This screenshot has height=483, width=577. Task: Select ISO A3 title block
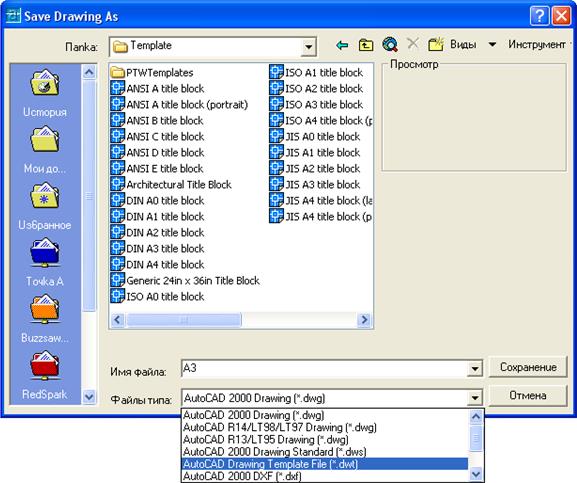pyautogui.click(x=316, y=104)
